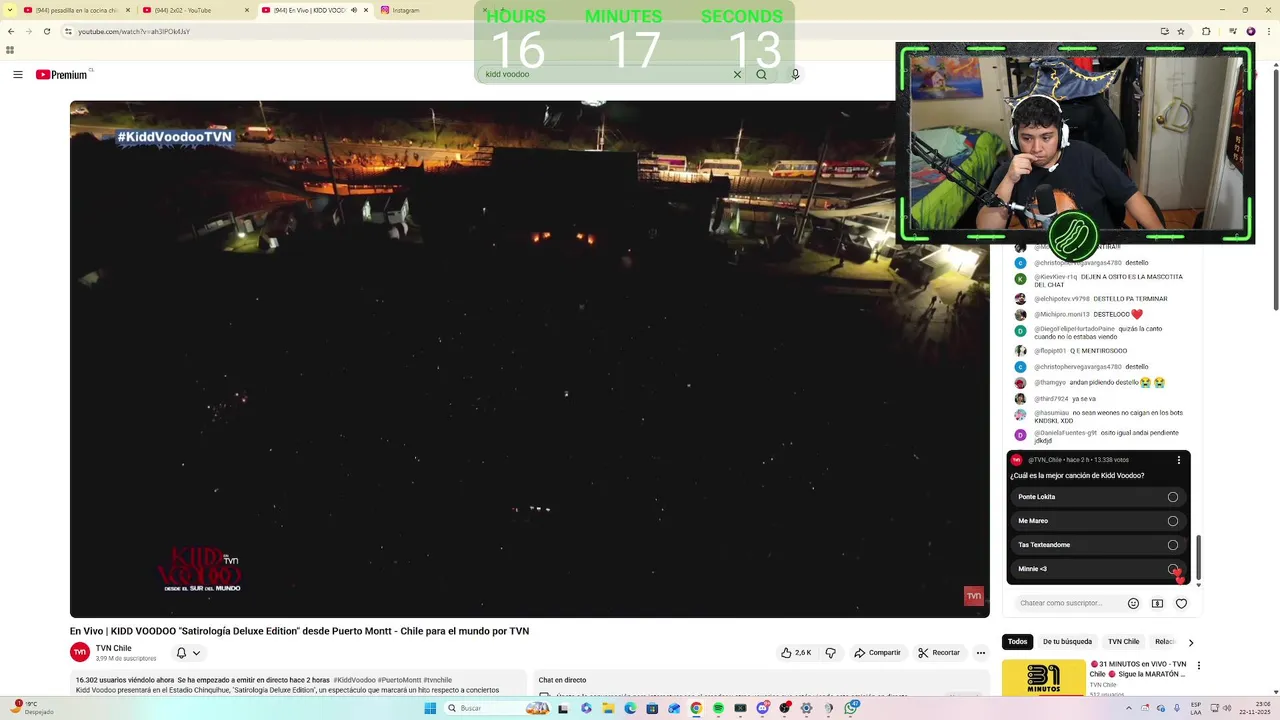This screenshot has width=1280, height=720.
Task: Open emoji picker in live chat
Action: click(1133, 603)
